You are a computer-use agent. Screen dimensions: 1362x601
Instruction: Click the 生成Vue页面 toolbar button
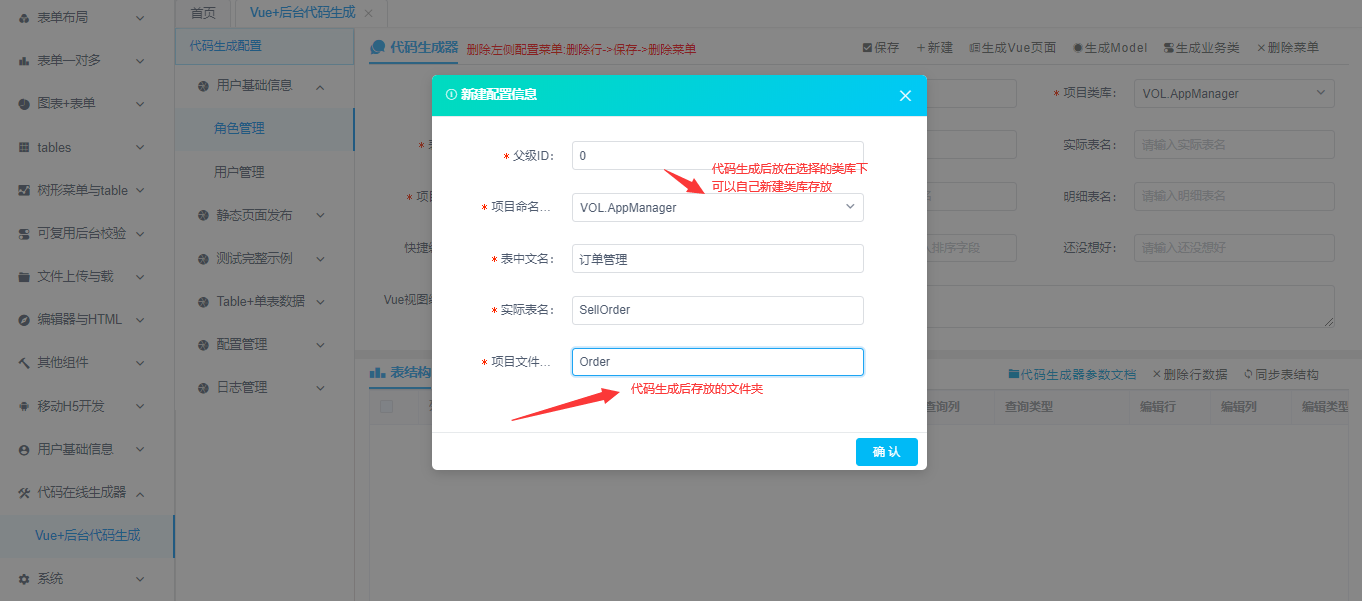tap(1012, 48)
